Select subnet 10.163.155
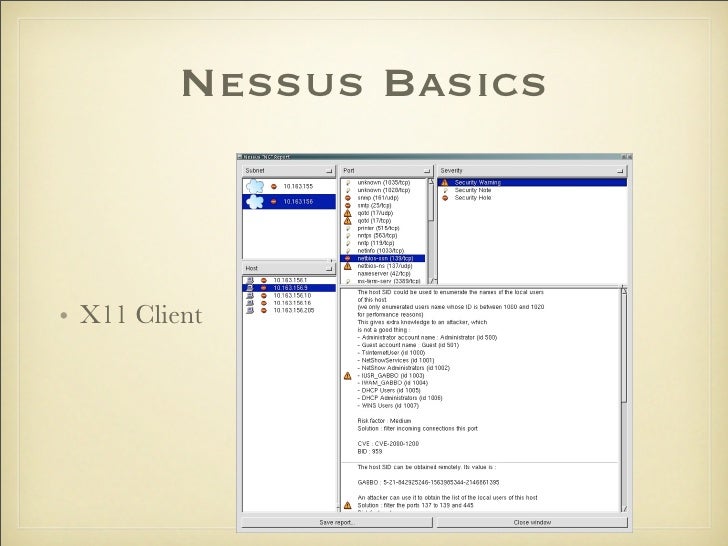The image size is (728, 546). tap(289, 186)
